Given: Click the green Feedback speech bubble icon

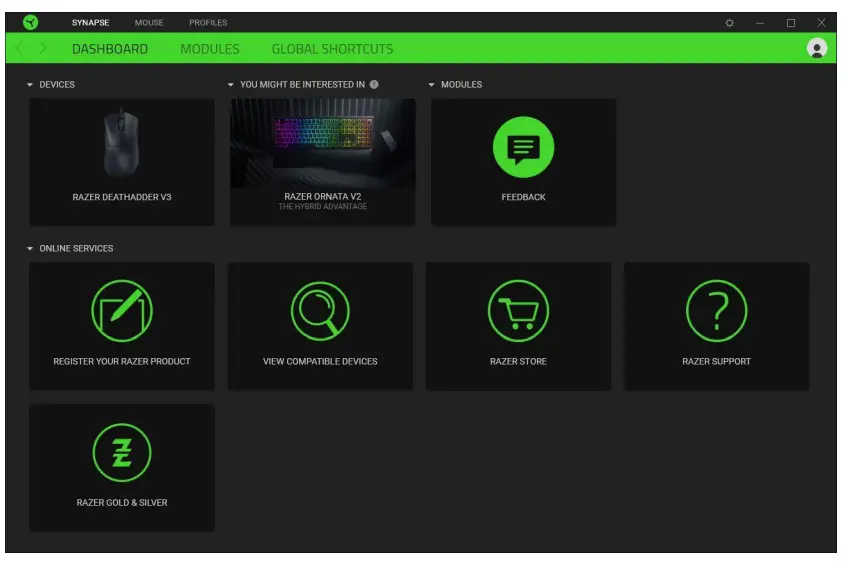Looking at the screenshot, I should (523, 147).
